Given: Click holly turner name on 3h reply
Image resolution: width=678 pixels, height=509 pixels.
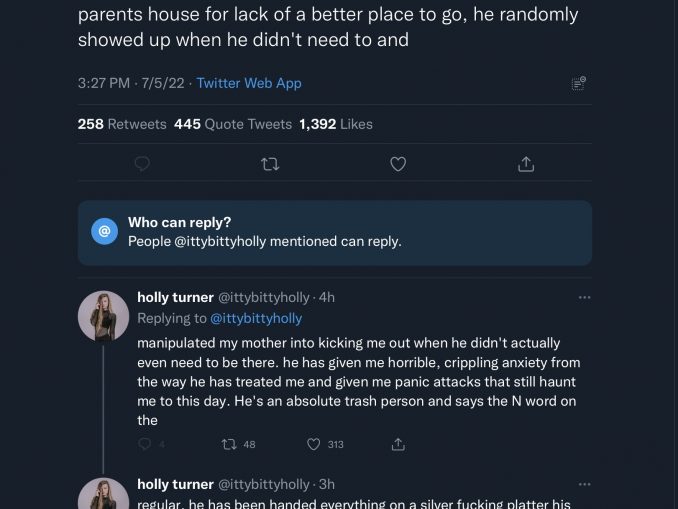Looking at the screenshot, I should [175, 484].
